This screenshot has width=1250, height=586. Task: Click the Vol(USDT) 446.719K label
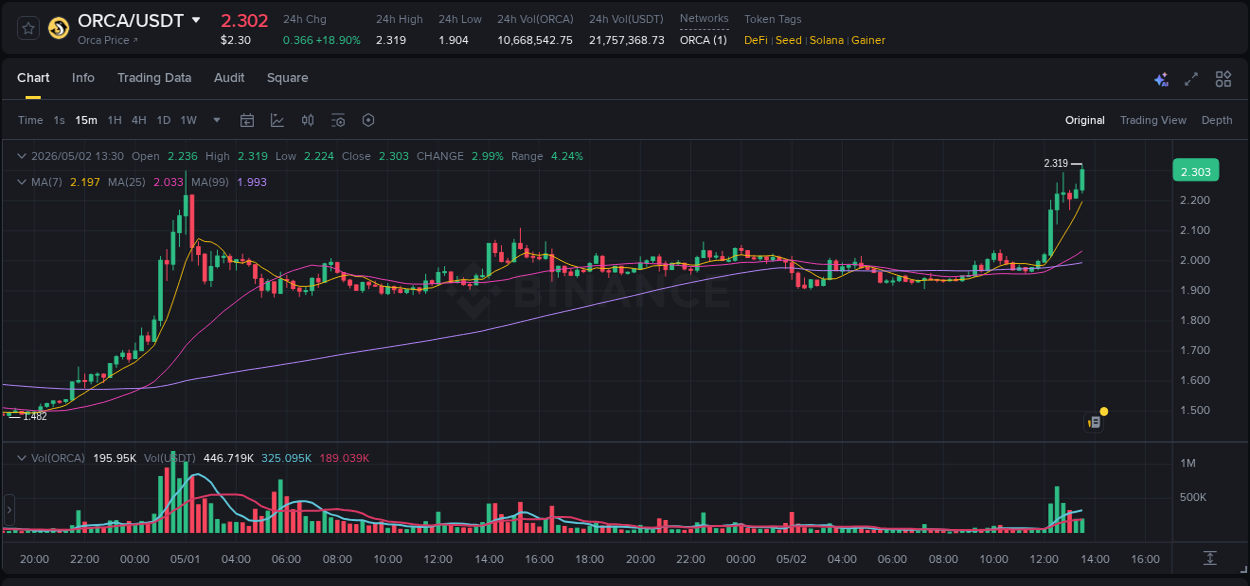pyautogui.click(x=200, y=458)
